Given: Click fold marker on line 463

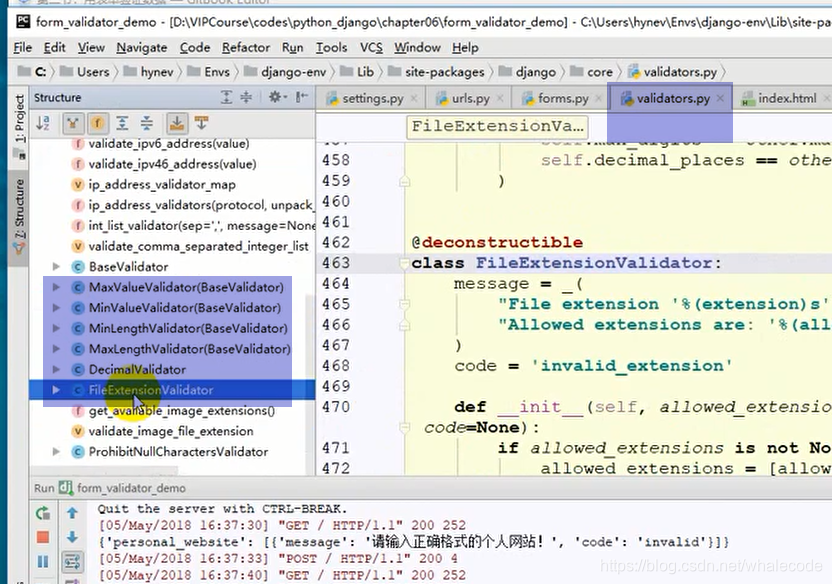Looking at the screenshot, I should tap(404, 263).
